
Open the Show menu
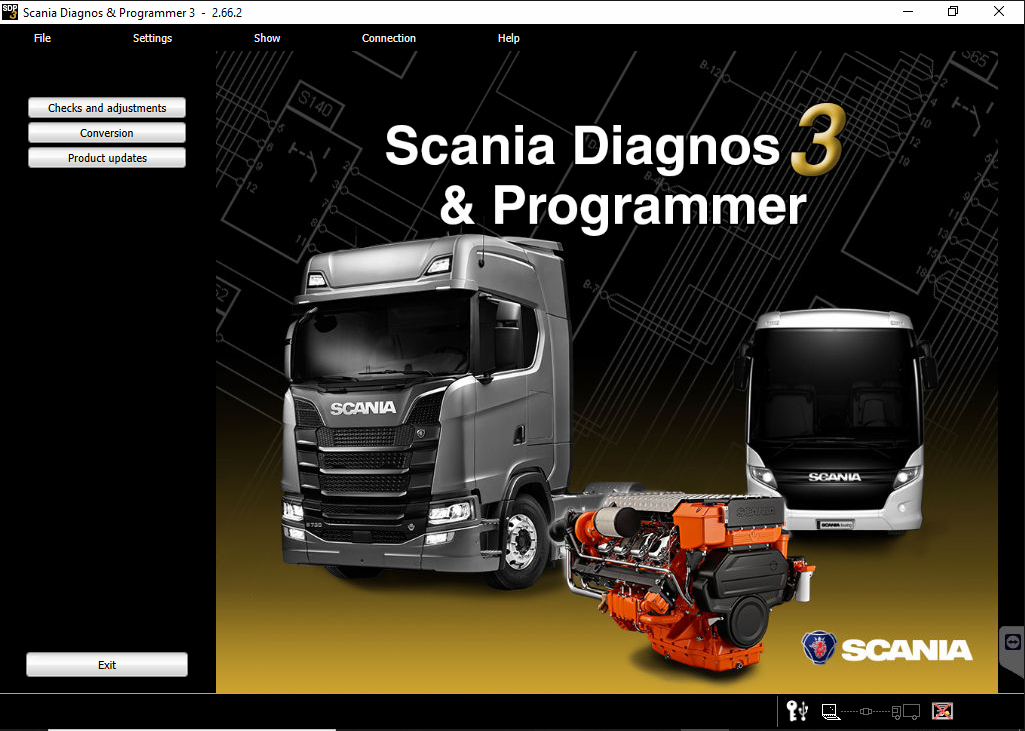tap(267, 38)
